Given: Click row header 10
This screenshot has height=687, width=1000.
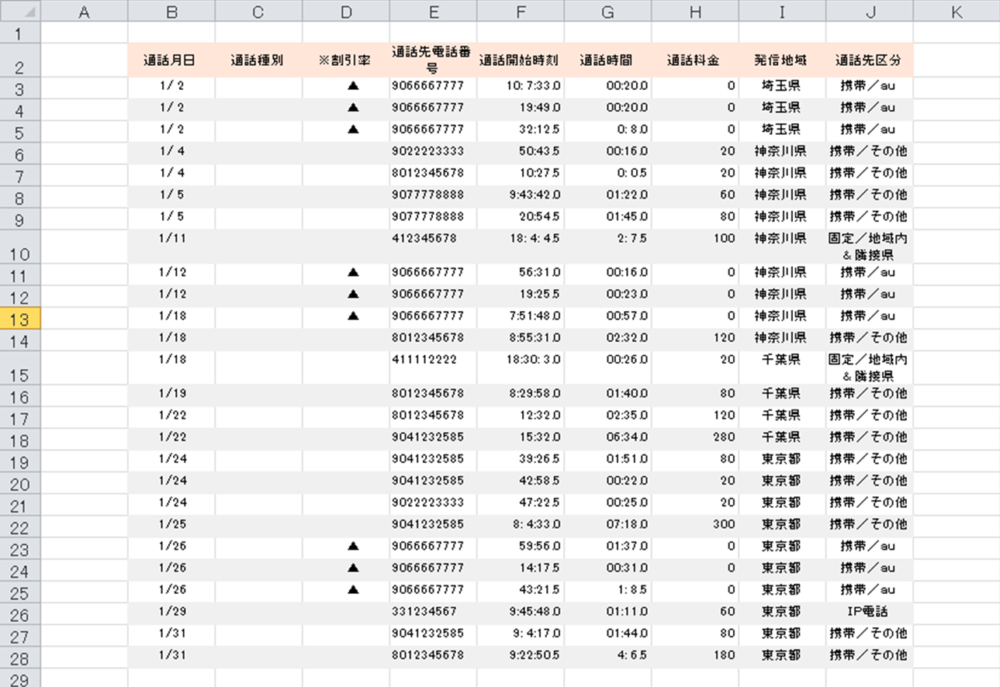Looking at the screenshot, I should pos(20,253).
